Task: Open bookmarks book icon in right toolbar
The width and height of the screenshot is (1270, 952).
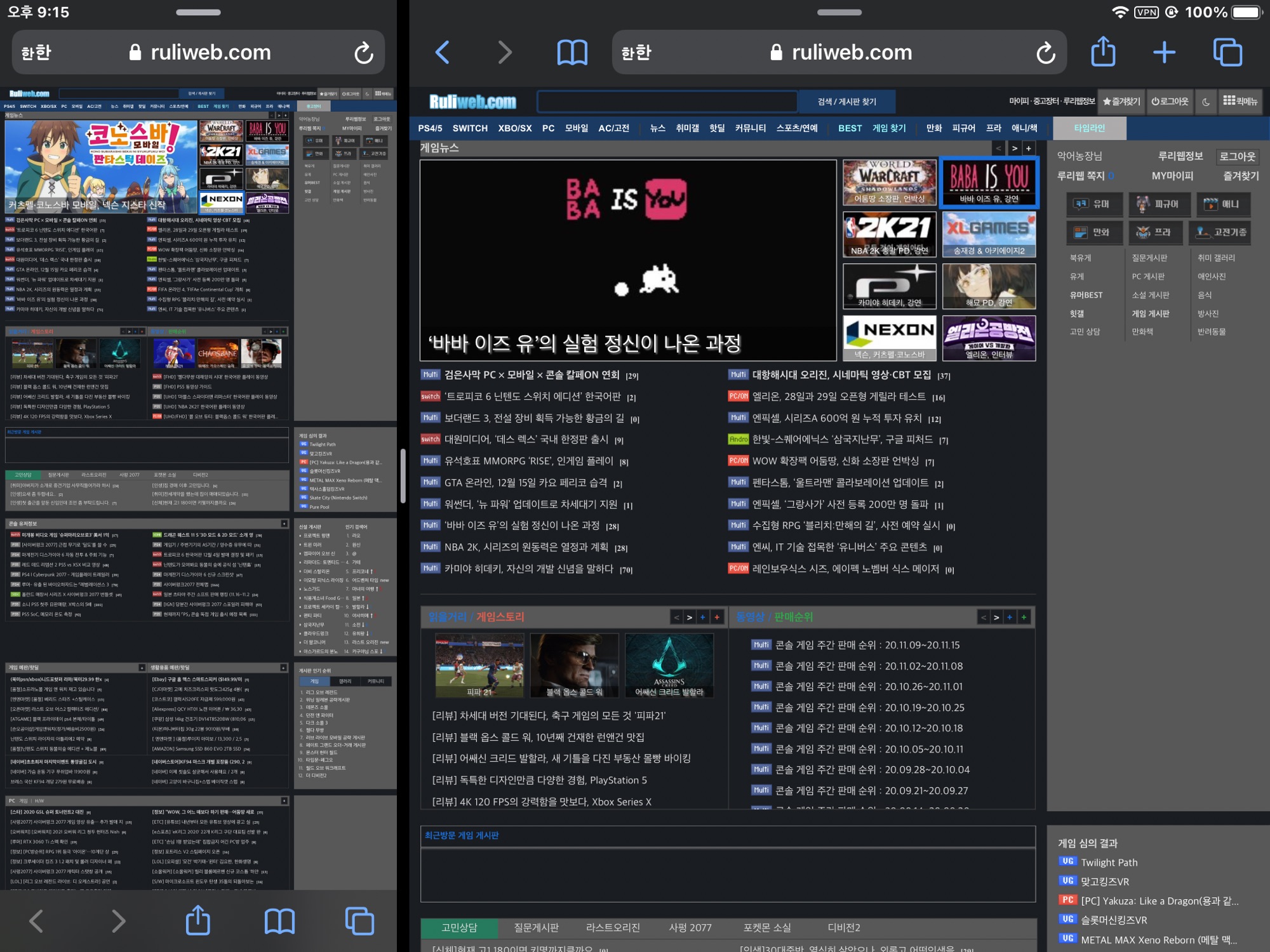Action: click(x=571, y=52)
